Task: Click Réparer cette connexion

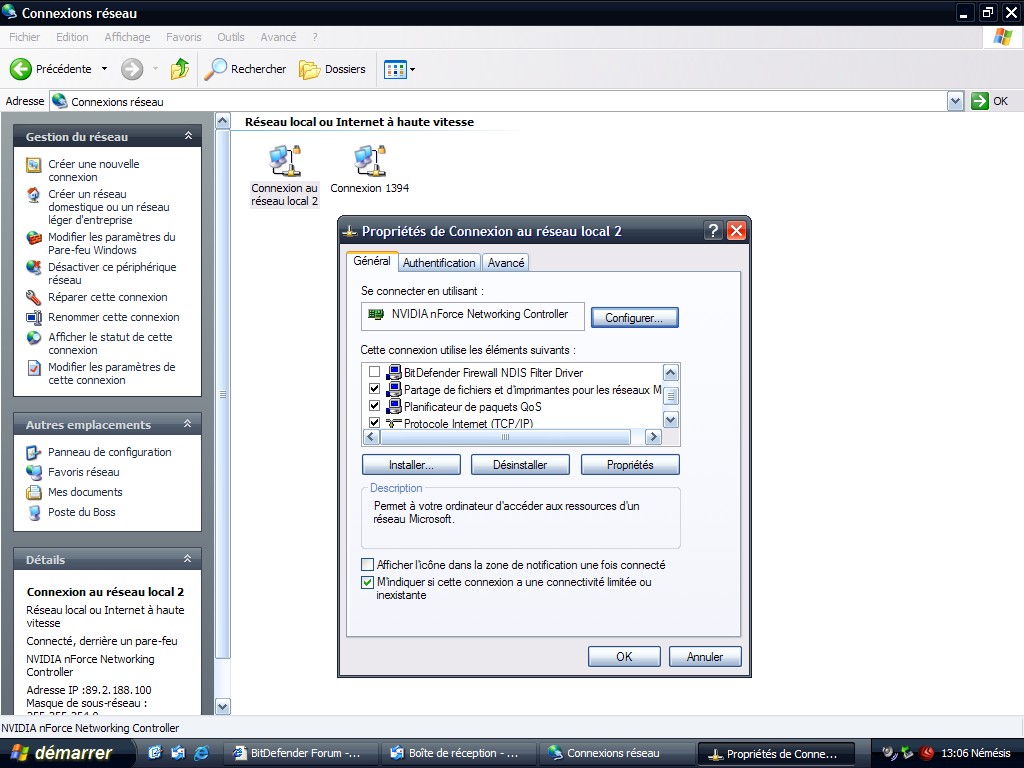Action: (x=108, y=297)
